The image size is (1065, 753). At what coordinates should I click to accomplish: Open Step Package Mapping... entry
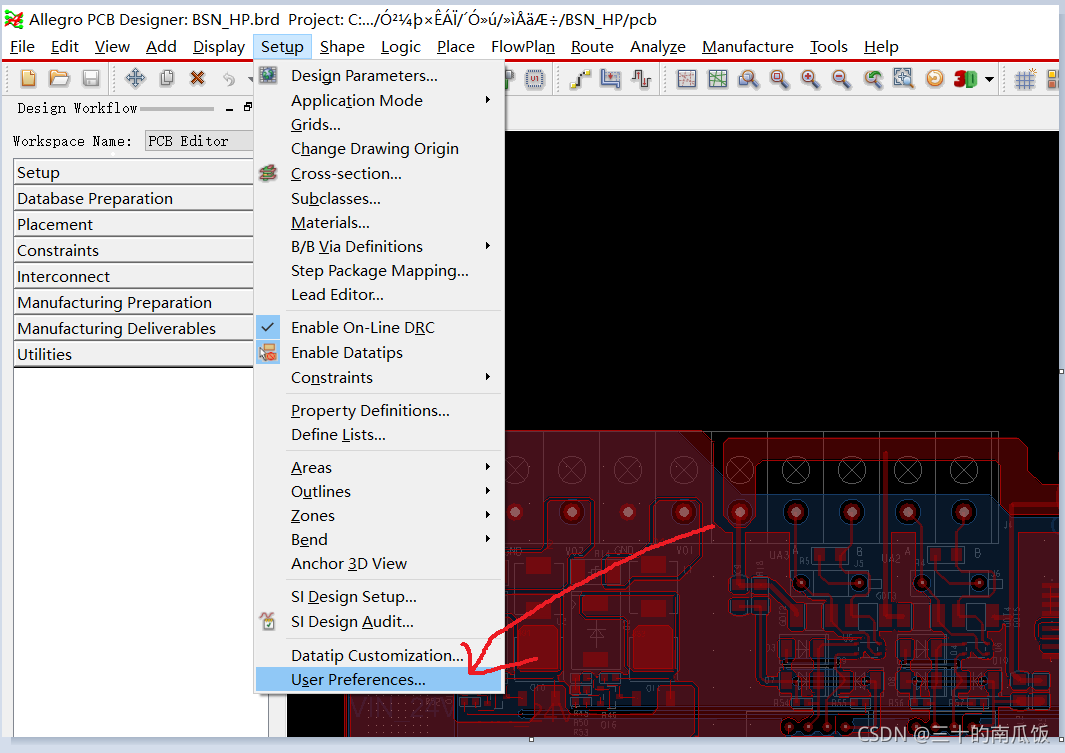coord(379,270)
